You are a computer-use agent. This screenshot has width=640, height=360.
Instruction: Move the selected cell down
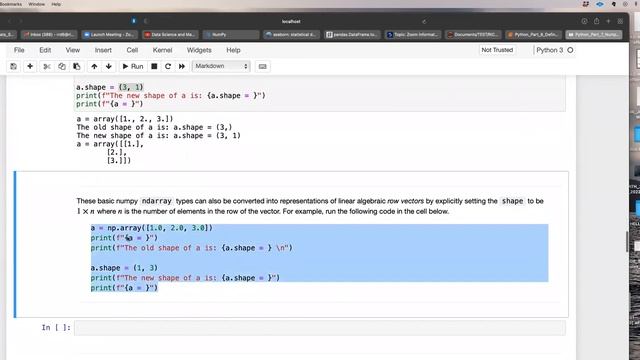pyautogui.click(x=109, y=66)
